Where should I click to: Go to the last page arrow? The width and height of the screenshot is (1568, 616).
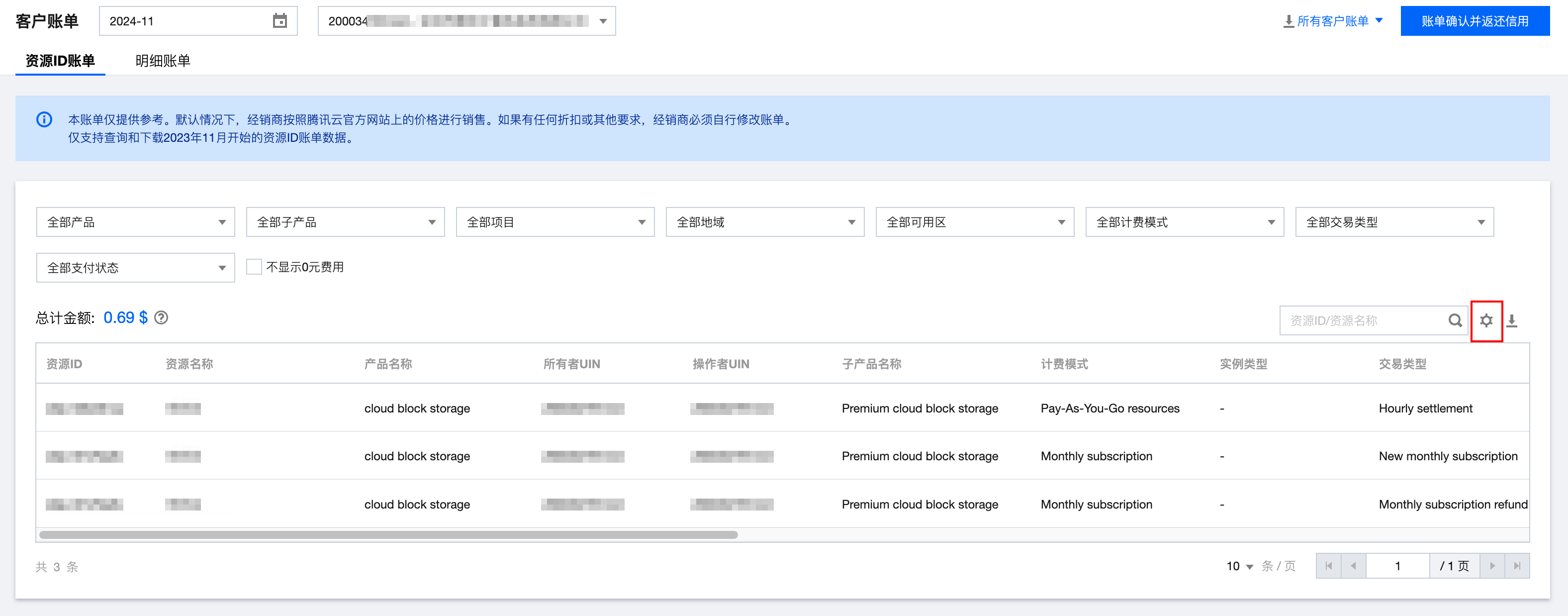(x=1517, y=566)
